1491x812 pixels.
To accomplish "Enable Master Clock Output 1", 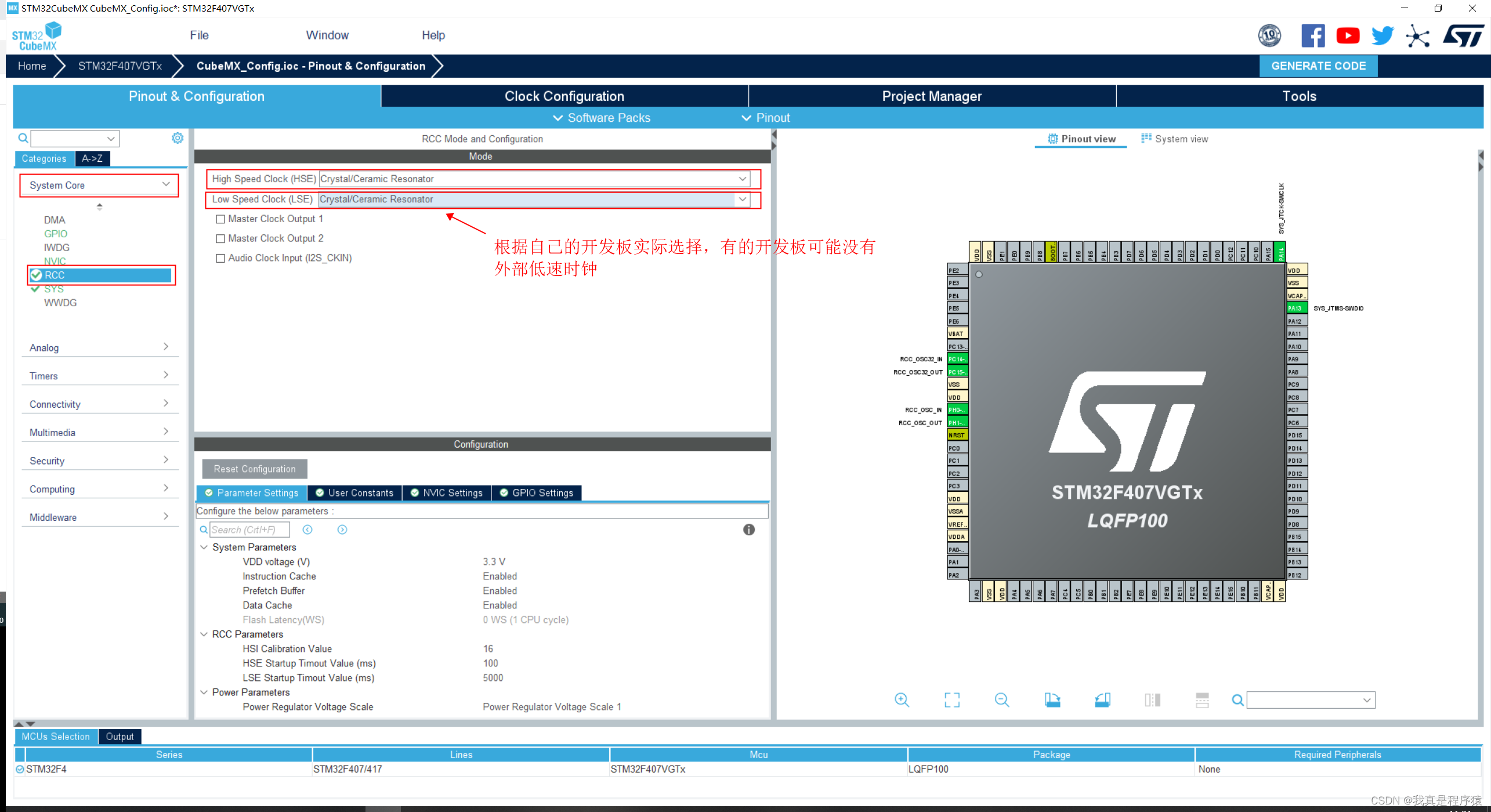I will click(220, 219).
